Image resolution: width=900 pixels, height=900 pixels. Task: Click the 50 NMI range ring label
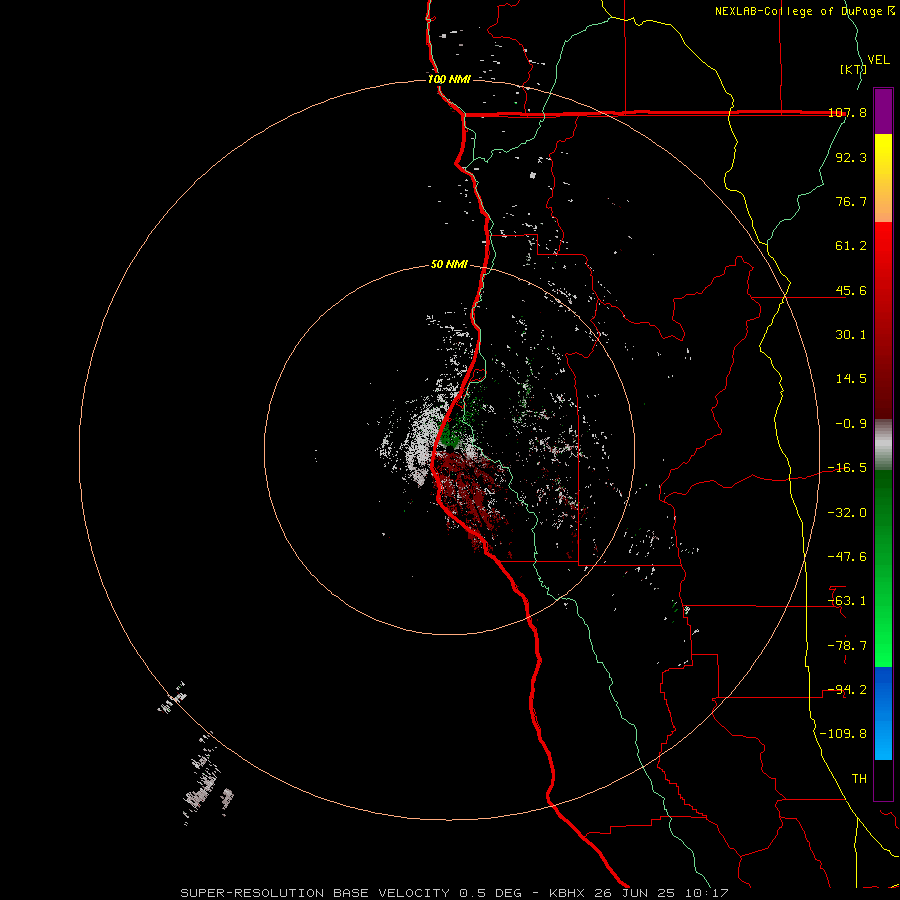click(x=449, y=265)
